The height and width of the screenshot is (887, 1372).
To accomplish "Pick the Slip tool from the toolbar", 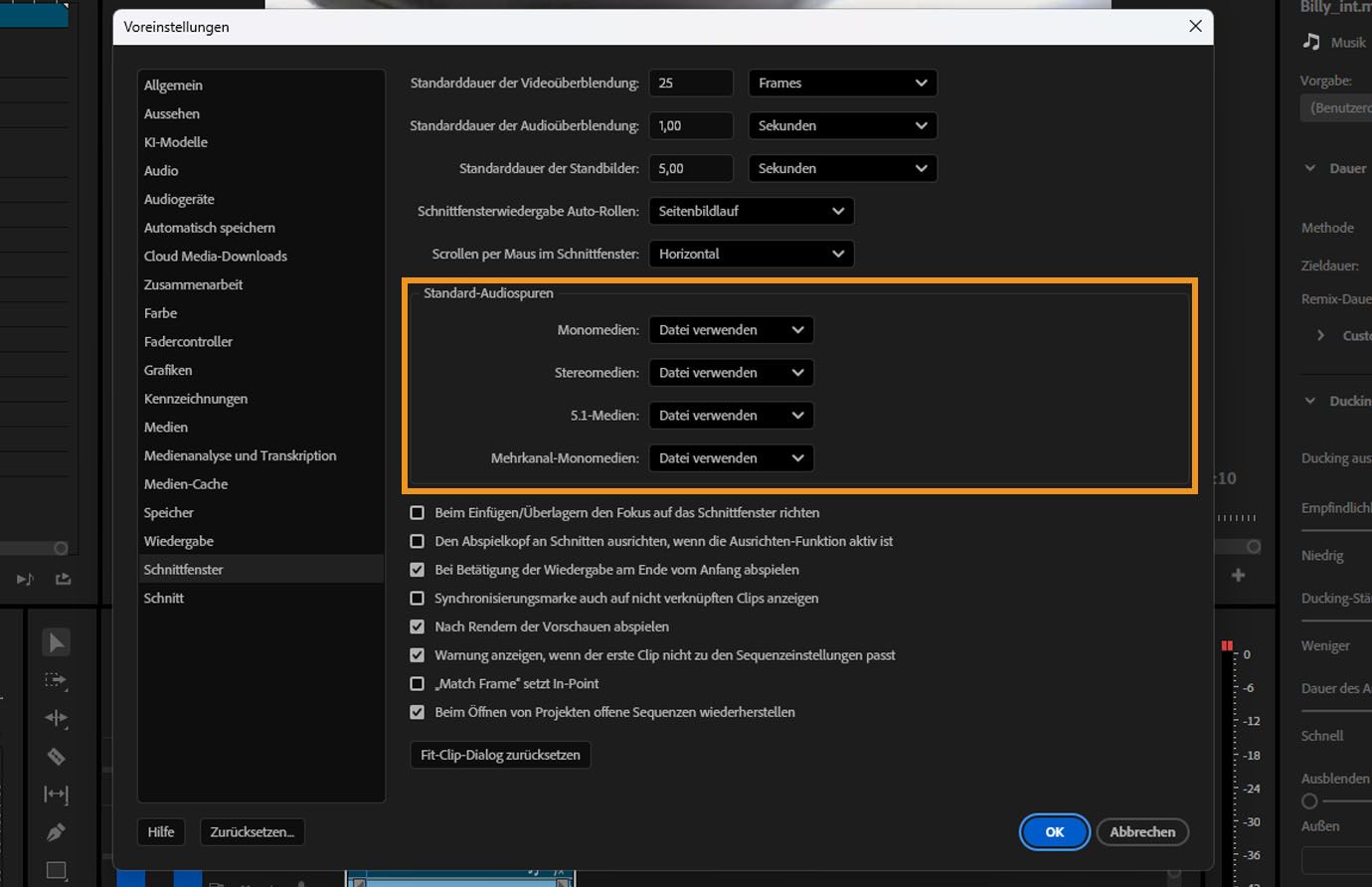I will pyautogui.click(x=55, y=794).
